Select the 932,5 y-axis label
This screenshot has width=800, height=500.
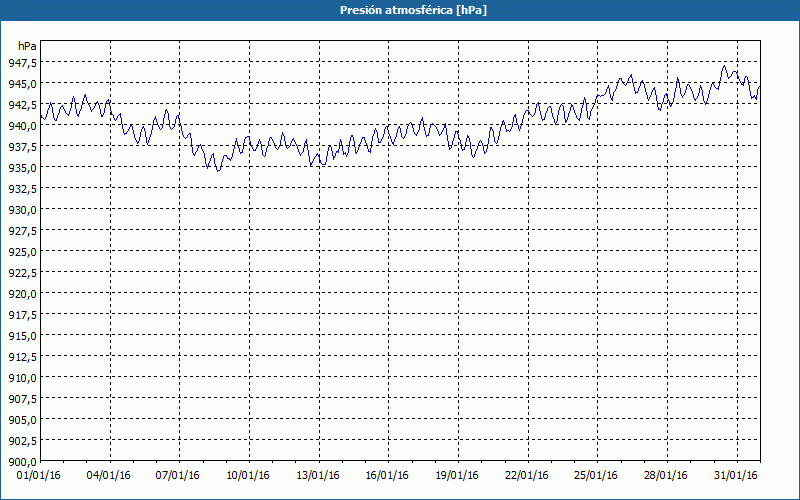(x=22, y=189)
